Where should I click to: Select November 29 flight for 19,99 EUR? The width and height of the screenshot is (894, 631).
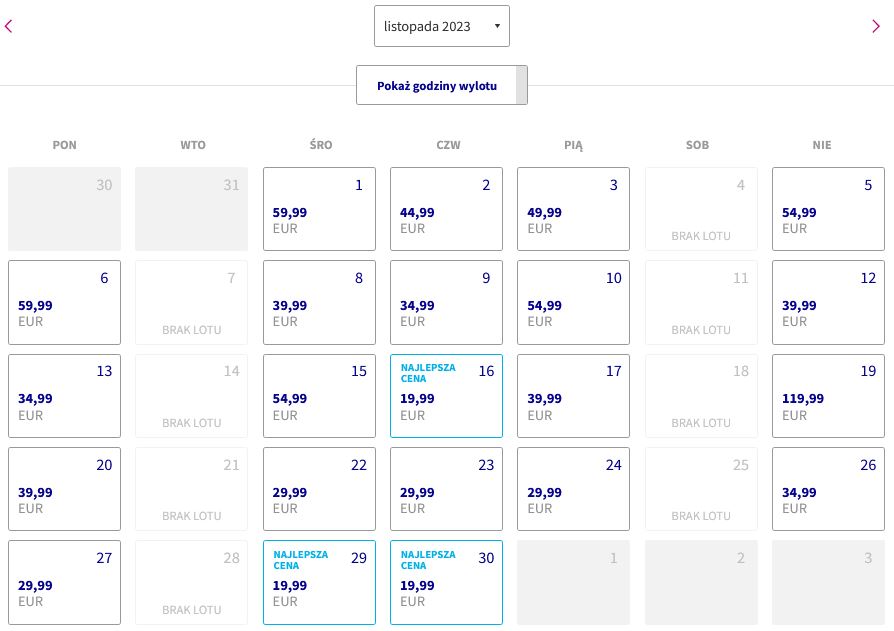point(319,583)
